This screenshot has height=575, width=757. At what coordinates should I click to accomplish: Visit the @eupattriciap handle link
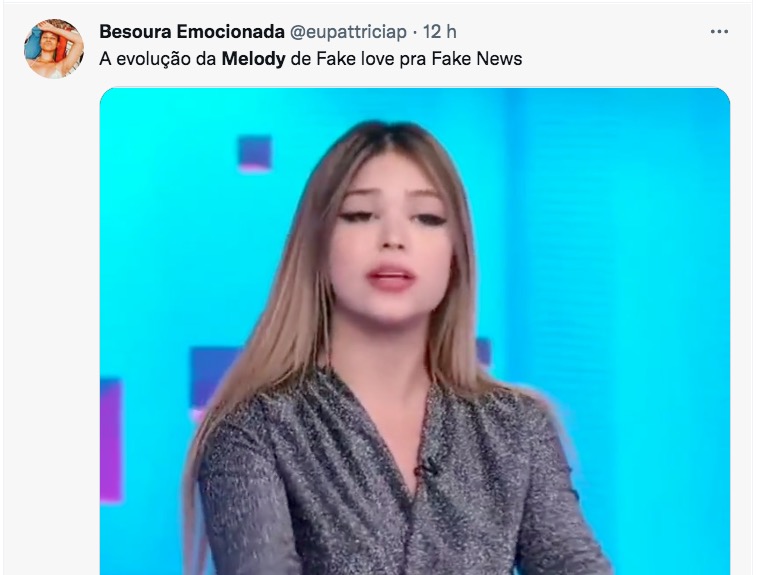tap(348, 32)
